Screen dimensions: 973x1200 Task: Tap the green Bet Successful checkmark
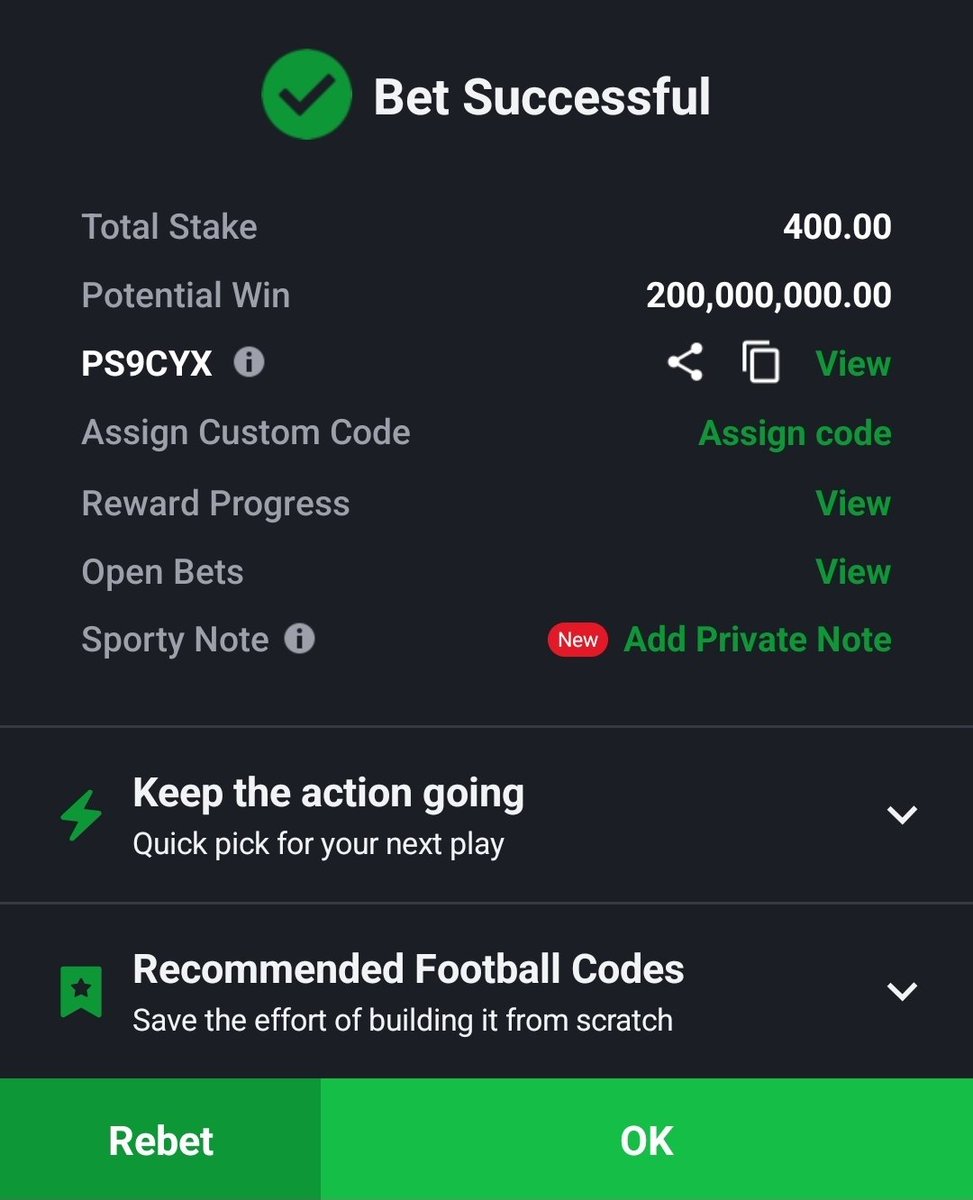(306, 94)
